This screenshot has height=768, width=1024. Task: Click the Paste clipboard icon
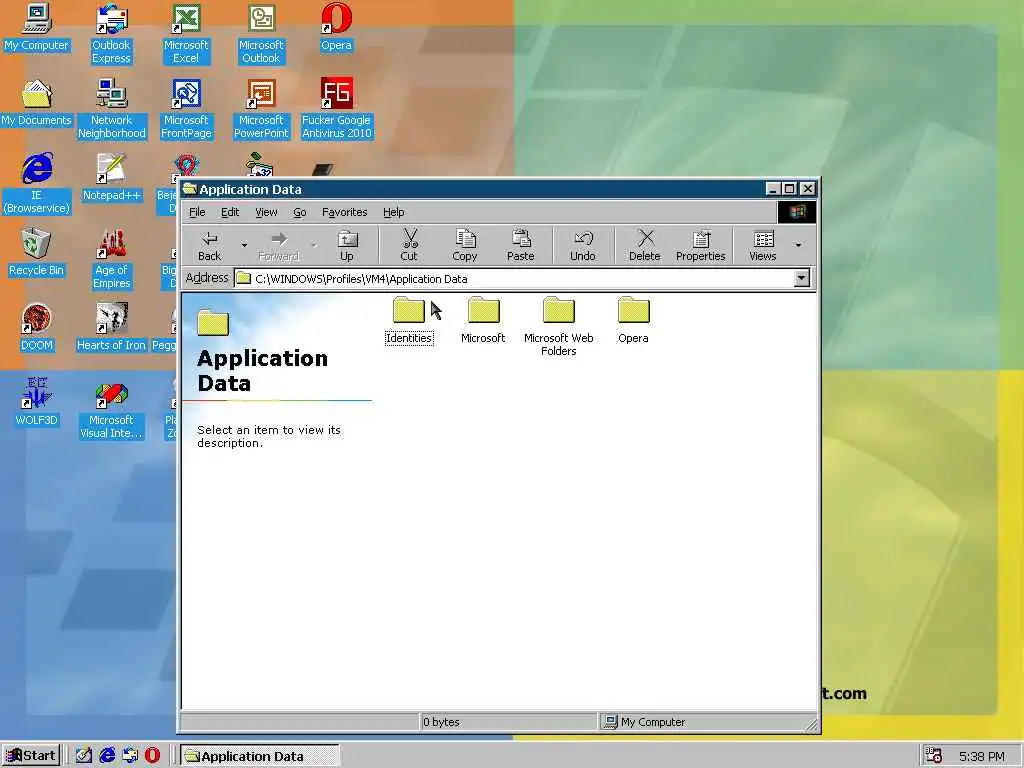coord(520,246)
